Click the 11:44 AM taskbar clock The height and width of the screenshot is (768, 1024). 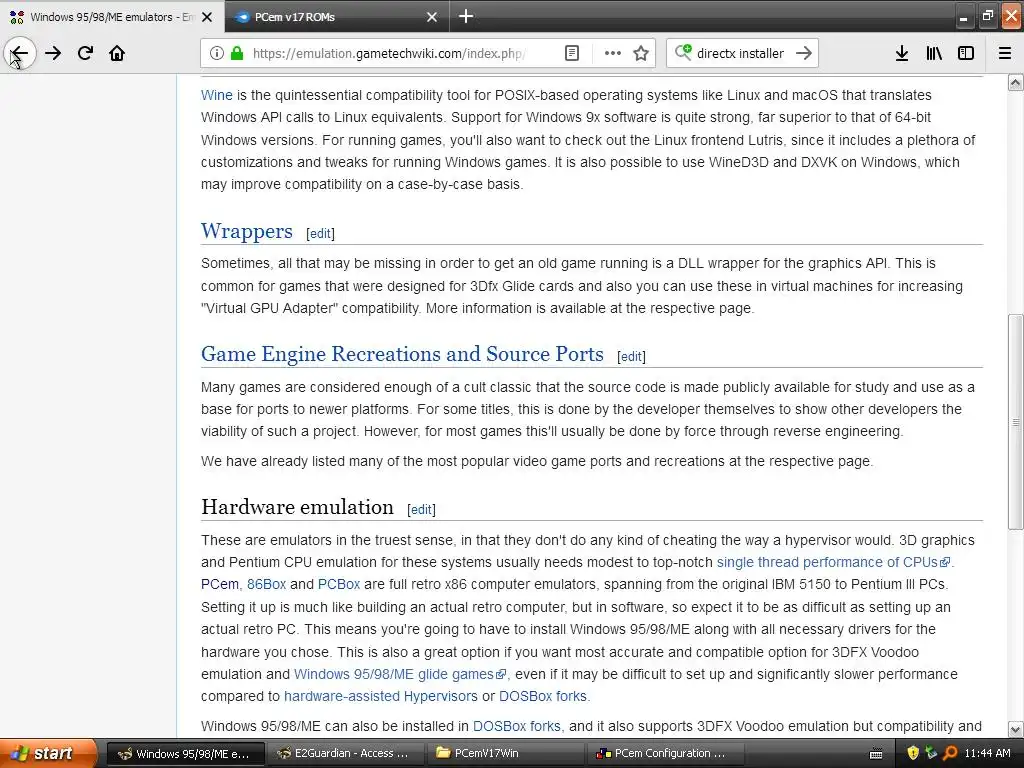[987, 754]
